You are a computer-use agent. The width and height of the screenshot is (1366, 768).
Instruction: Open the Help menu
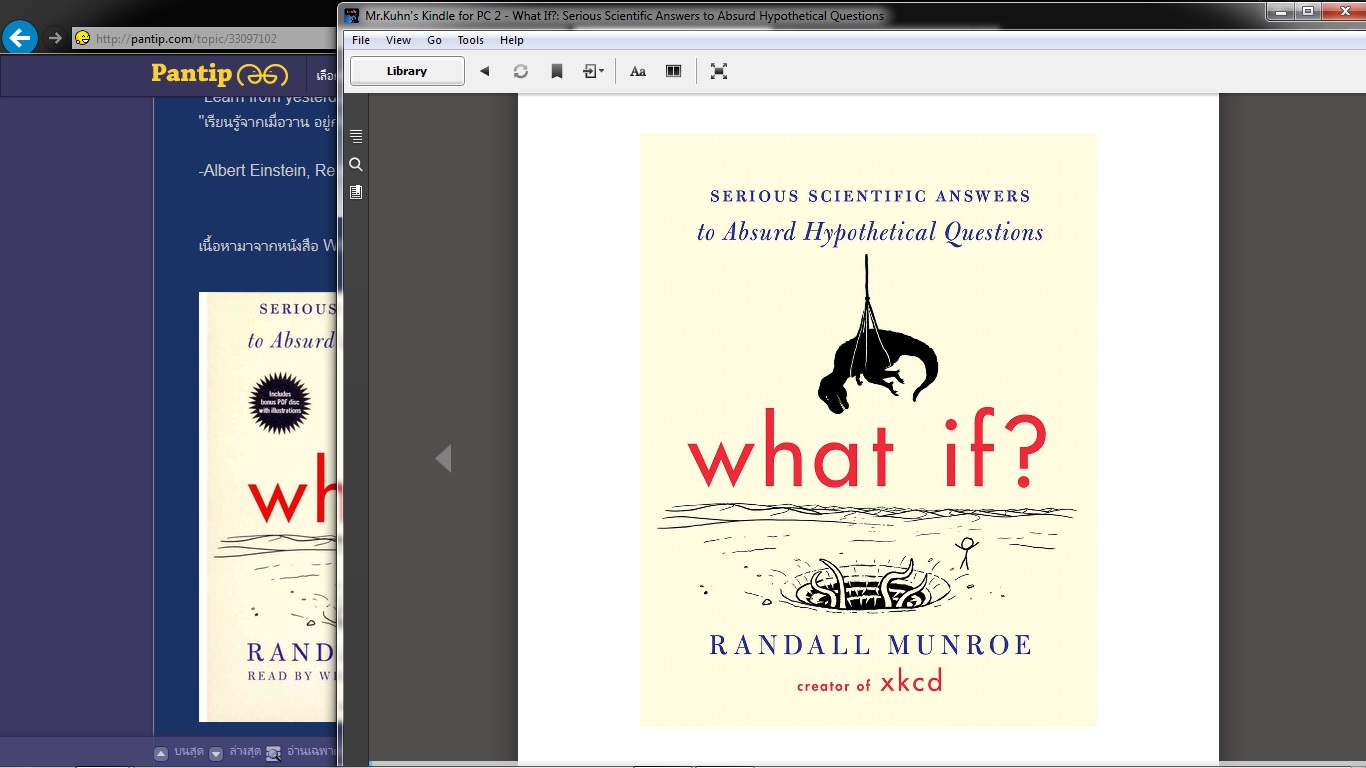pyautogui.click(x=512, y=40)
